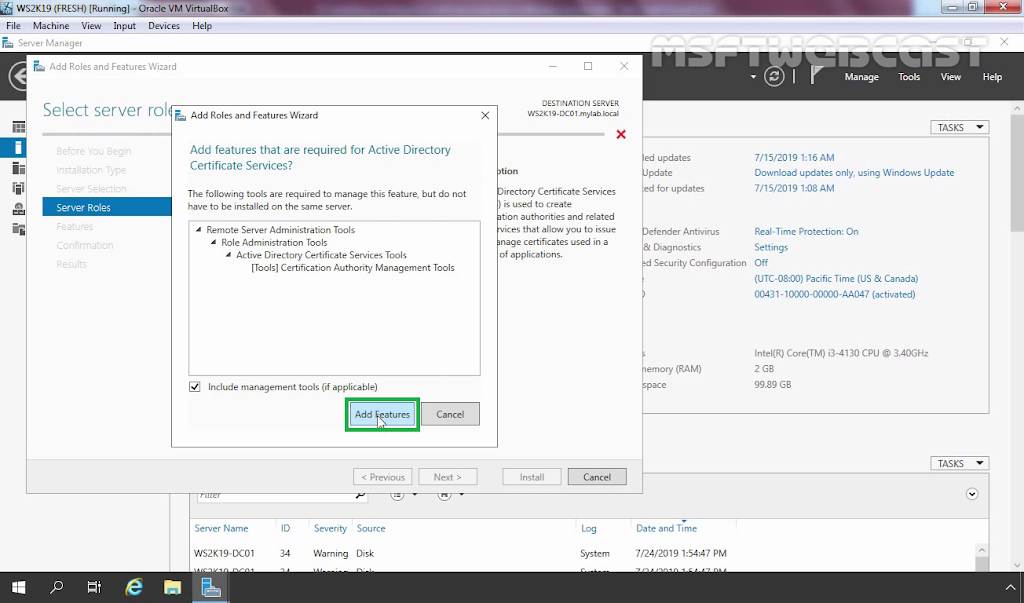Screen dimensions: 1024x603
Task: Sort events by Date and Time column
Action: [666, 528]
